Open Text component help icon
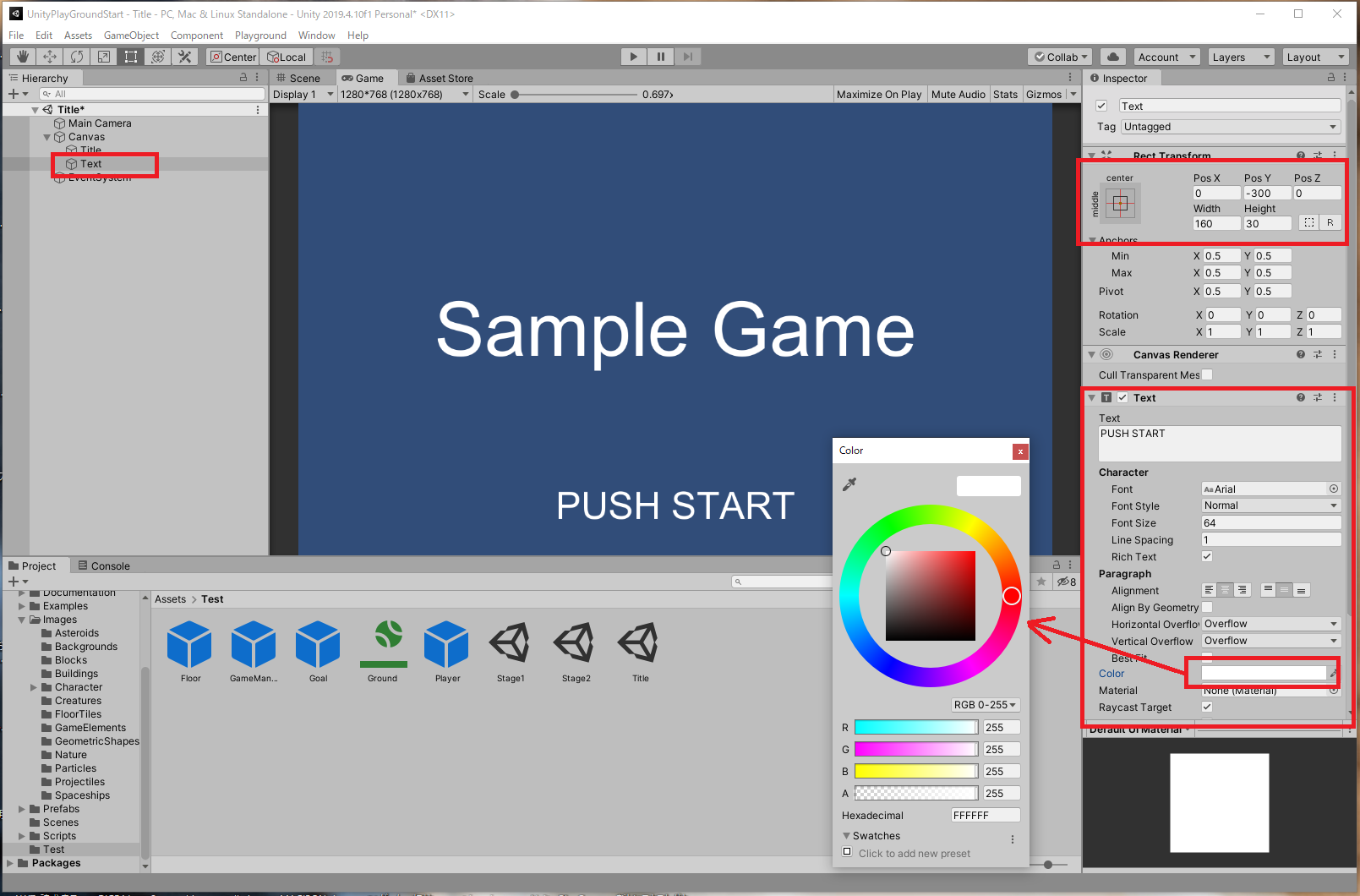Screen dimensions: 1360x896 point(1301,397)
